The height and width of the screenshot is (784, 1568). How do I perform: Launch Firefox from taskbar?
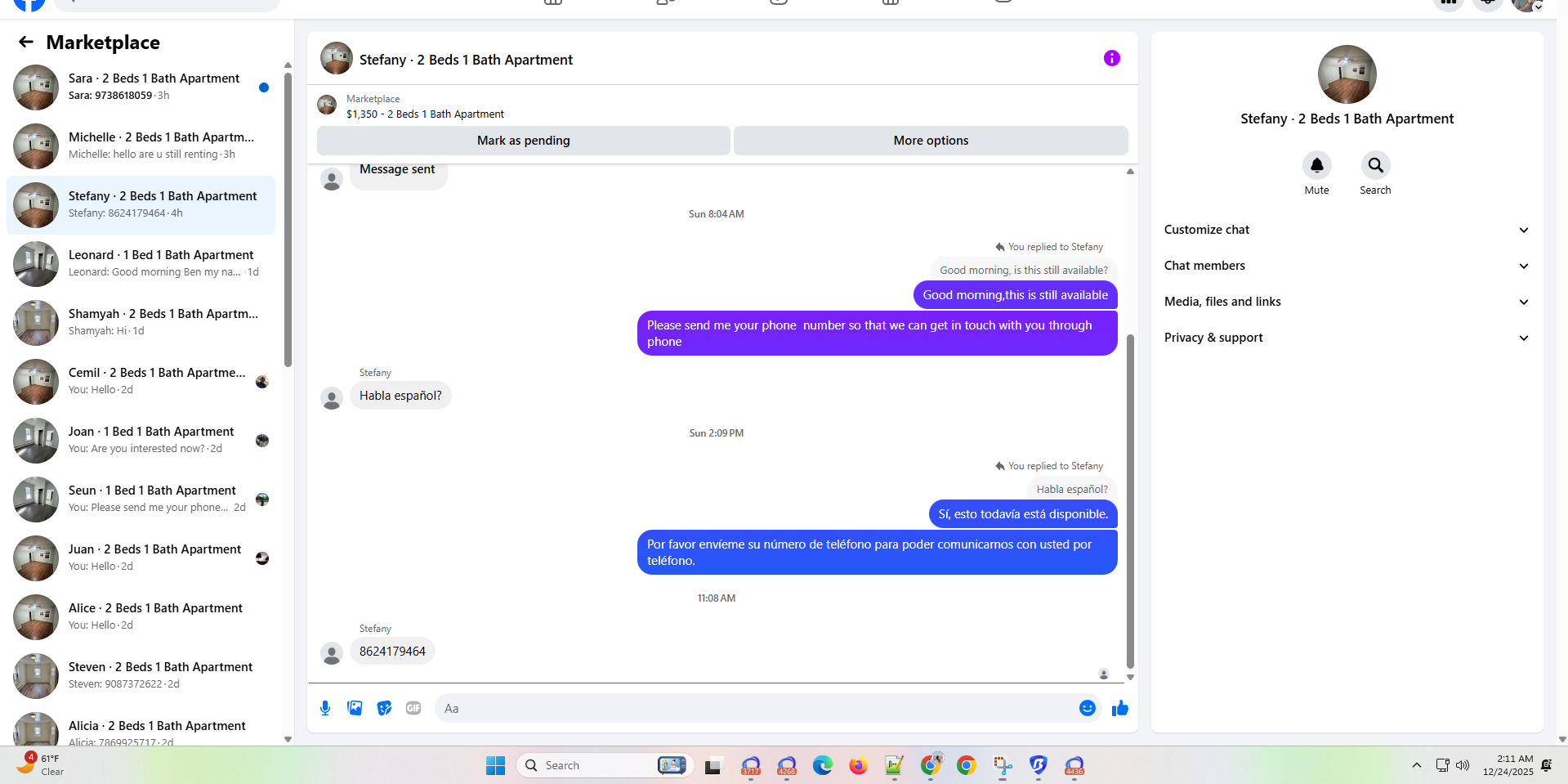[858, 765]
